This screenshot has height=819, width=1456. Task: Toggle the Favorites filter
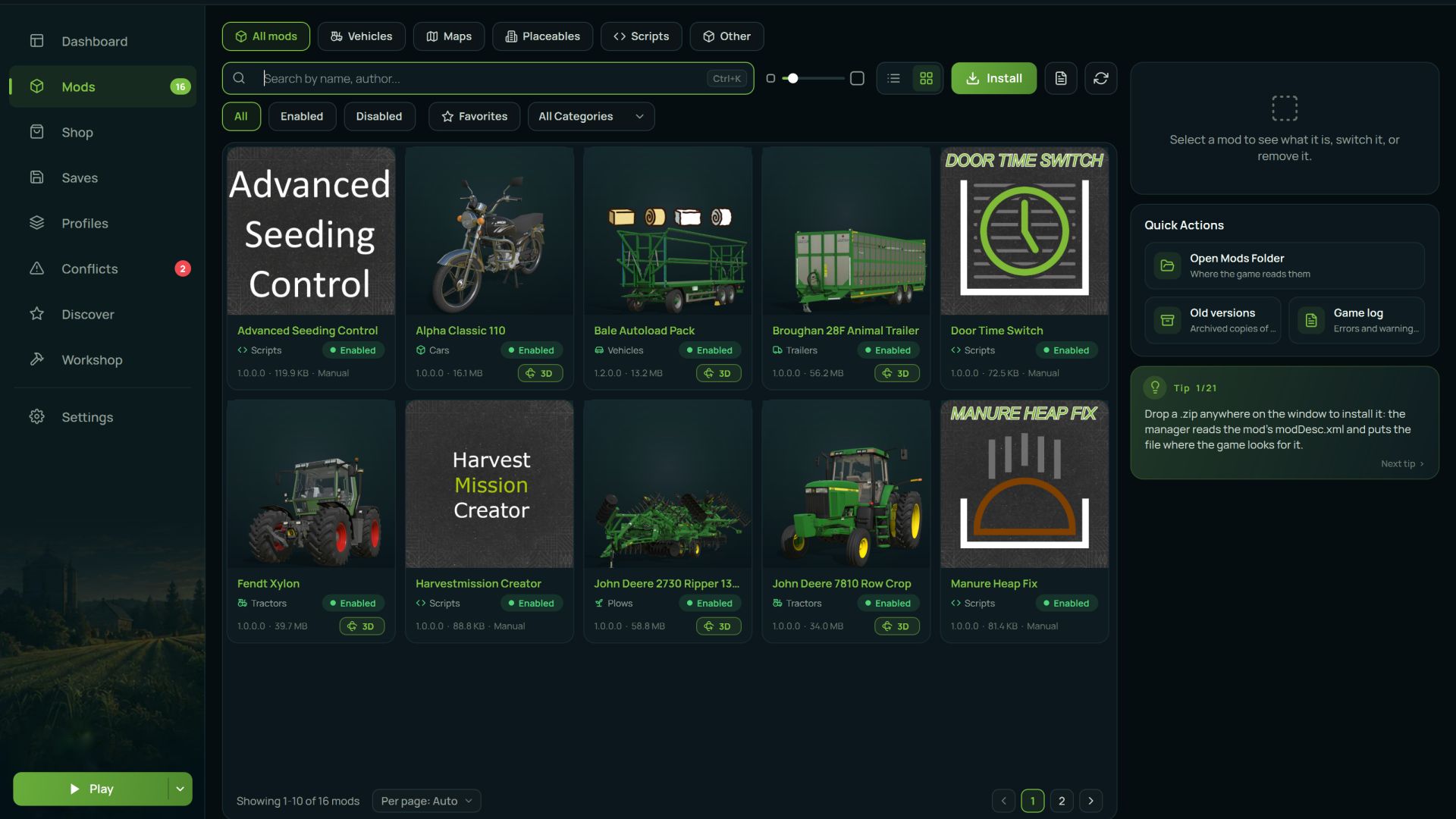click(474, 116)
